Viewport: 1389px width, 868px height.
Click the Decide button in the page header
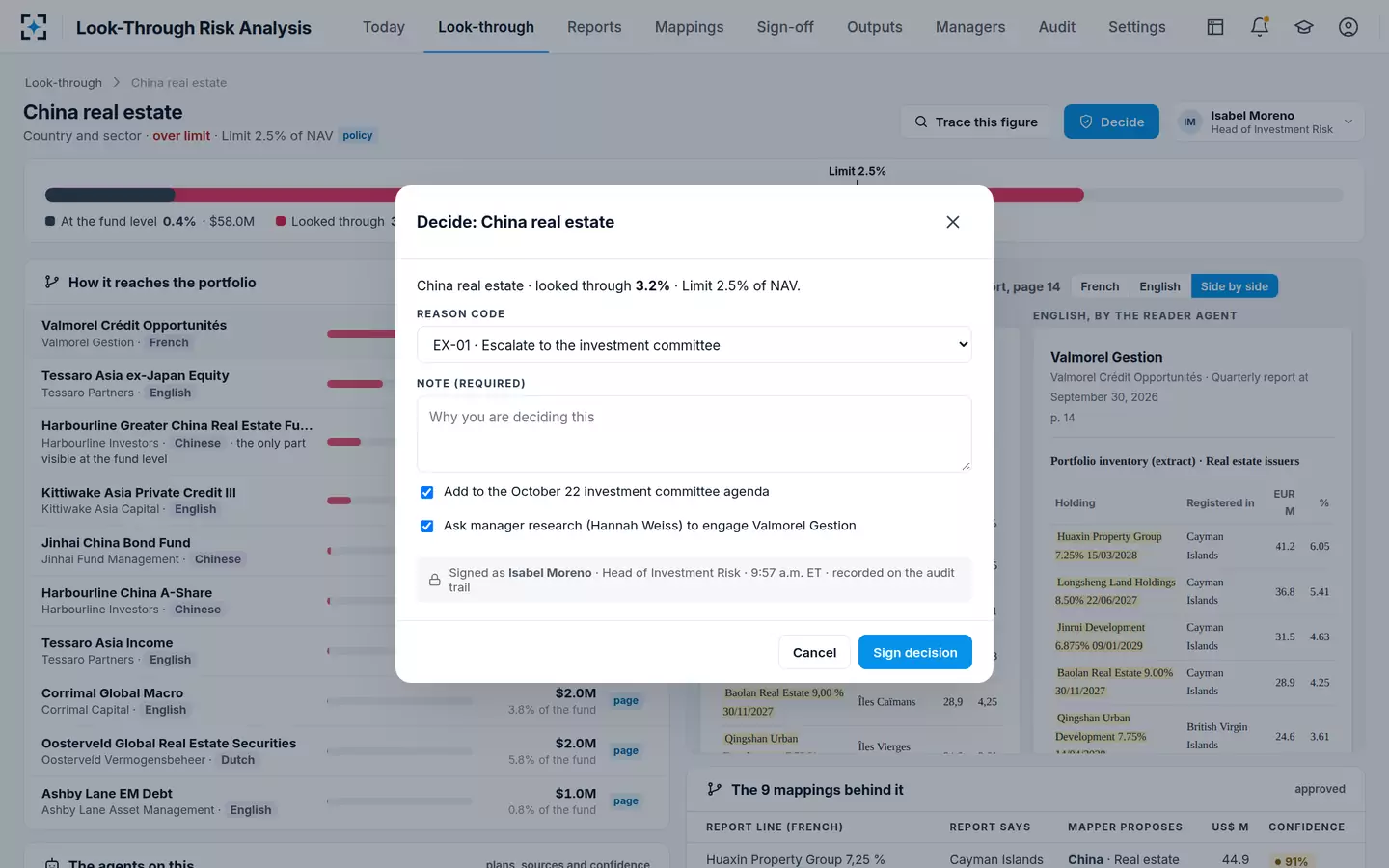point(1111,122)
